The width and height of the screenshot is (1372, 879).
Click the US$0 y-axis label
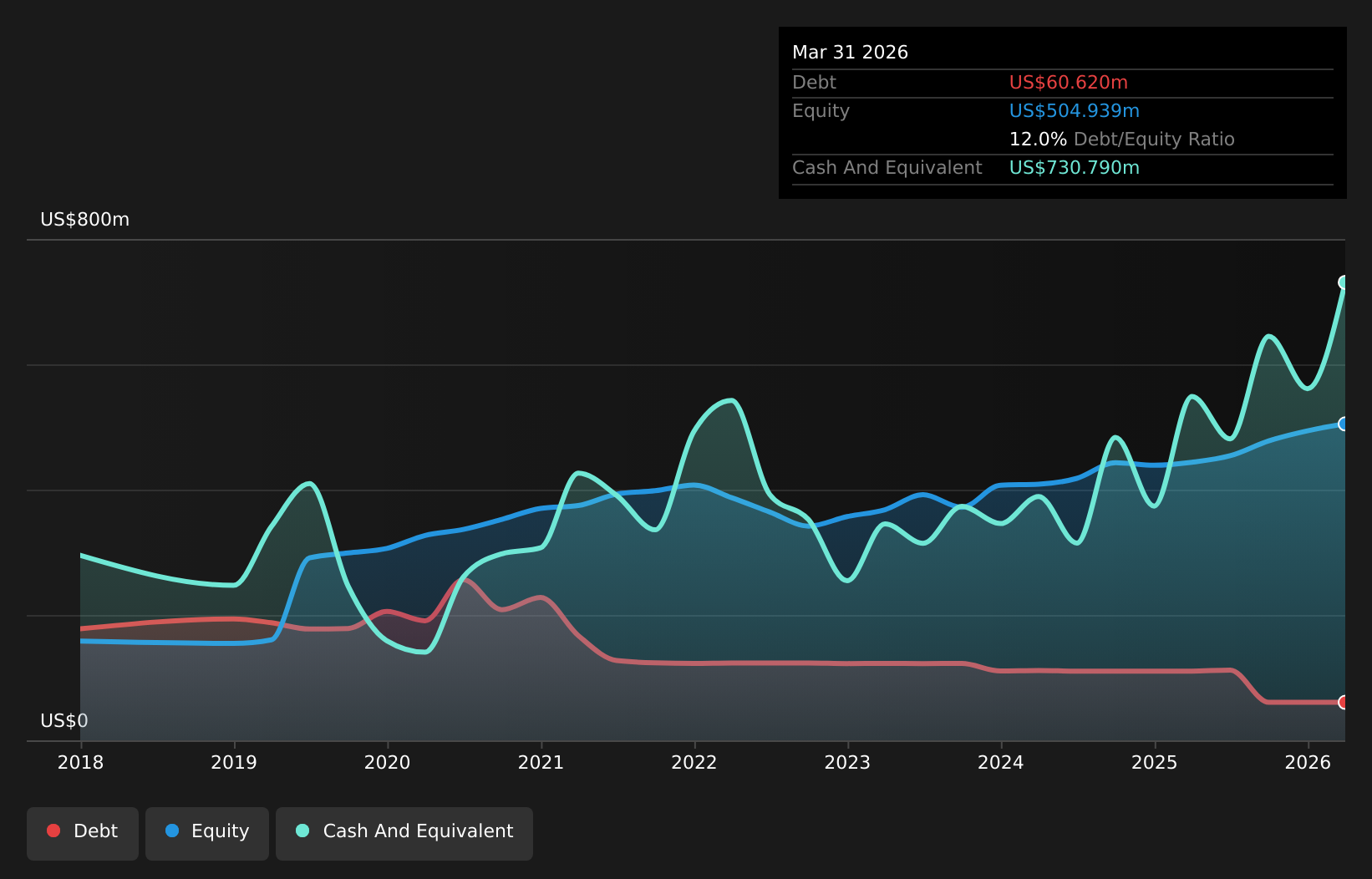[x=64, y=721]
